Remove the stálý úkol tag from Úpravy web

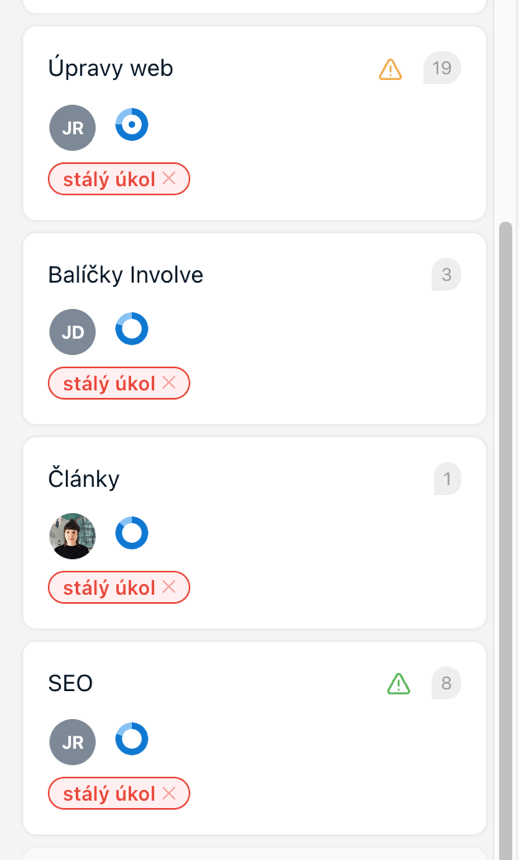tap(169, 178)
